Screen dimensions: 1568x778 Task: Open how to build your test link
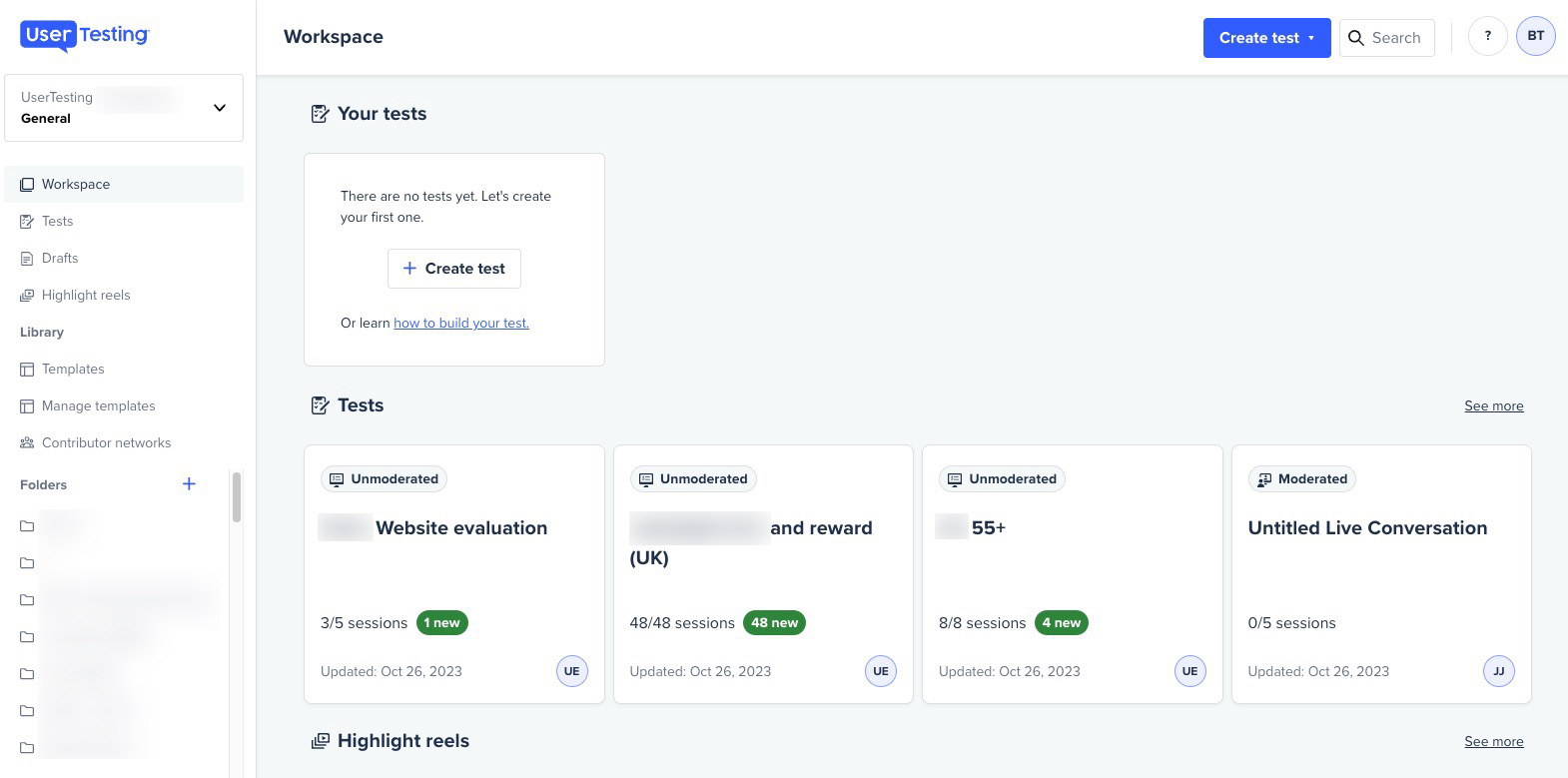coord(461,323)
